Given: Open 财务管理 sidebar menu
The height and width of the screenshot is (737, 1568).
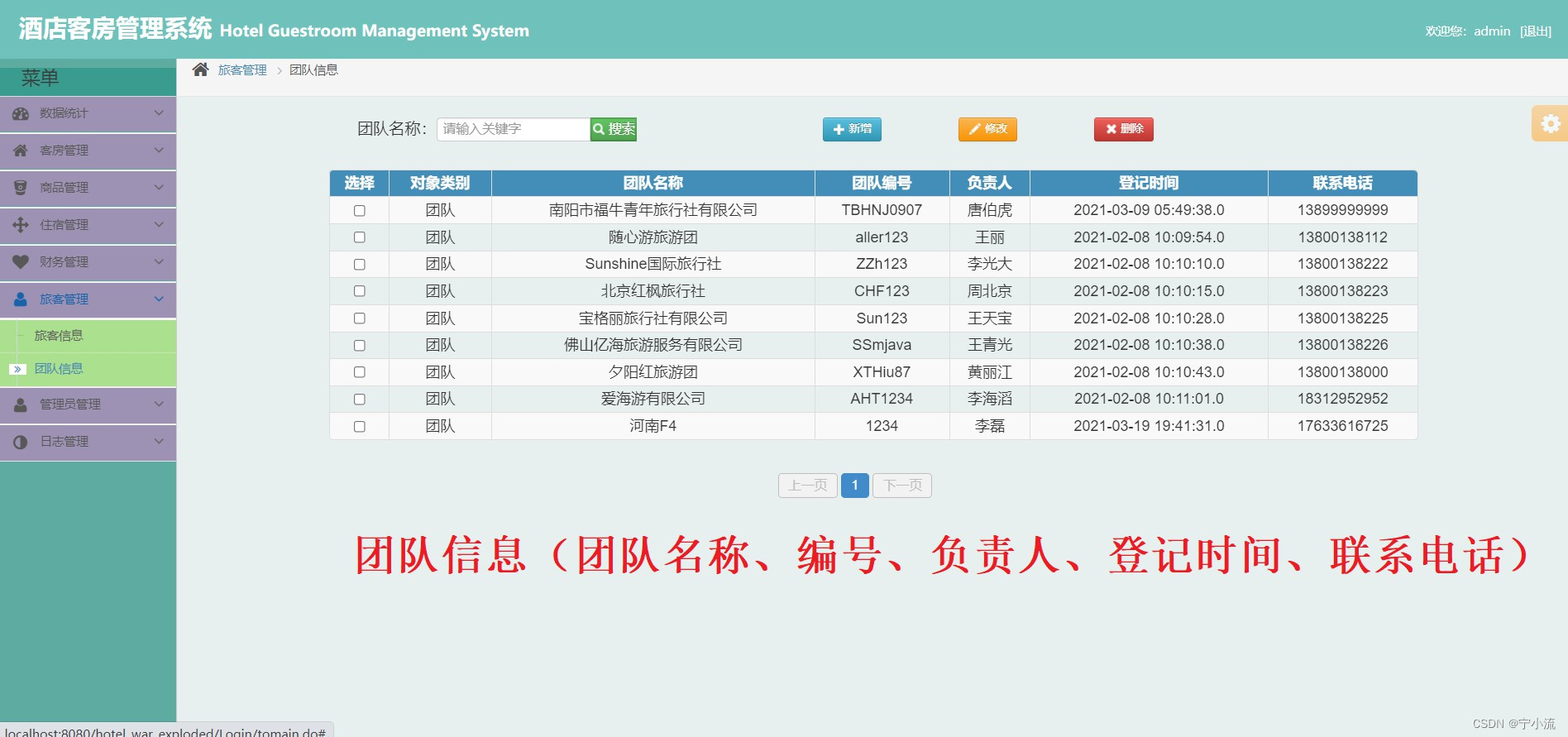Looking at the screenshot, I should pos(88,263).
